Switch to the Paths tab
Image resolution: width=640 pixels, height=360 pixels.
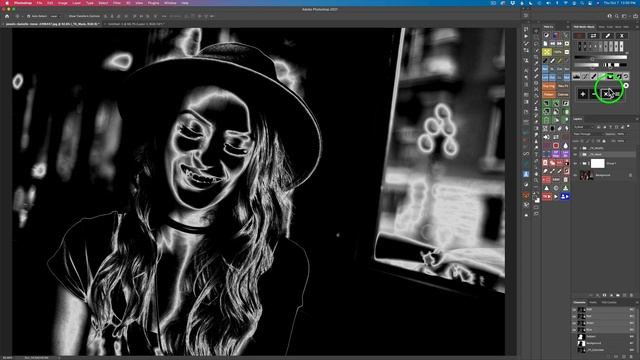(593, 302)
